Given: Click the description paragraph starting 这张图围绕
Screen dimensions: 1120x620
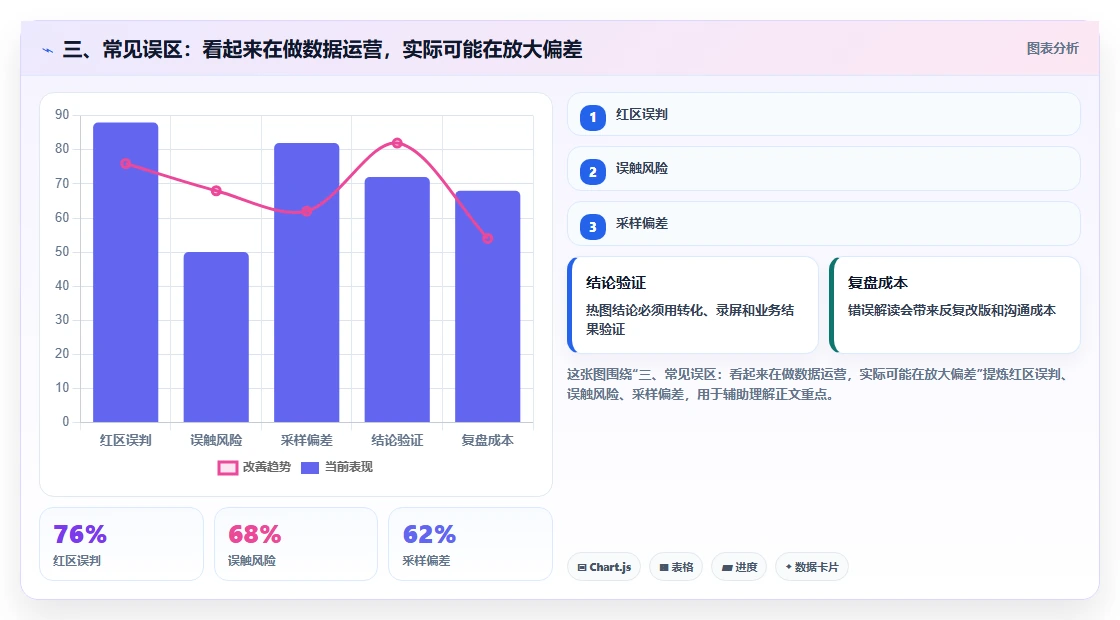Looking at the screenshot, I should pyautogui.click(x=819, y=384).
